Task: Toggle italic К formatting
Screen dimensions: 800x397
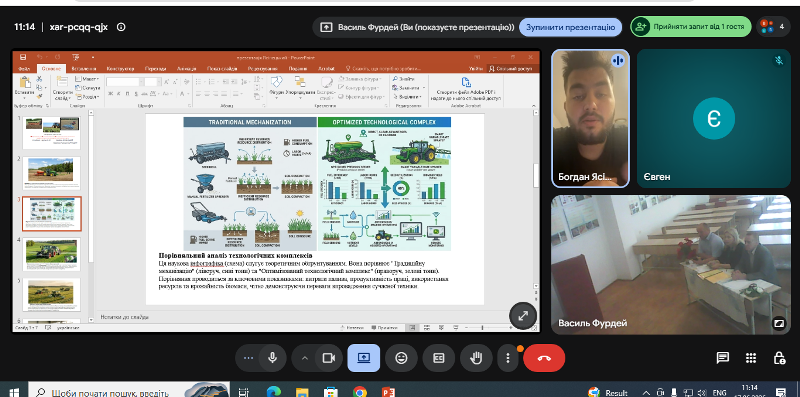Action: click(x=118, y=94)
